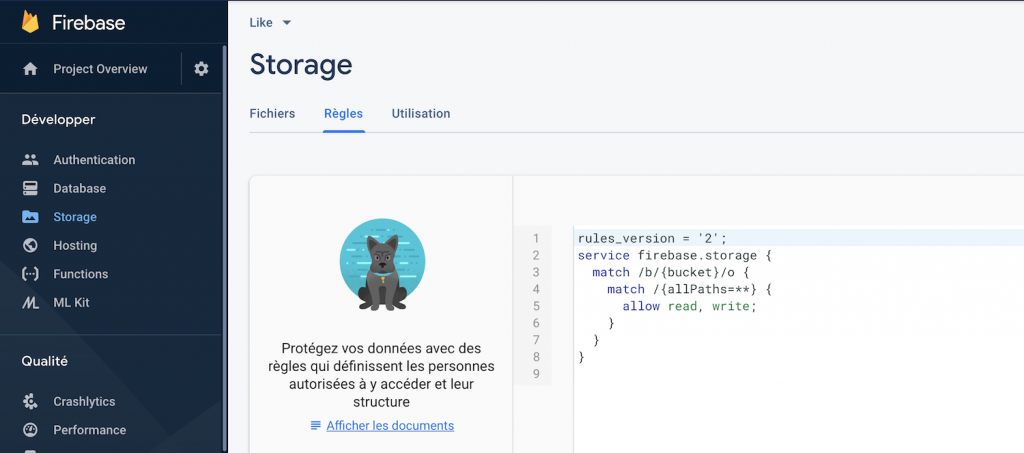Click the sidebar vertical scrollbar
Image resolution: width=1024 pixels, height=453 pixels.
pyautogui.click(x=225, y=248)
